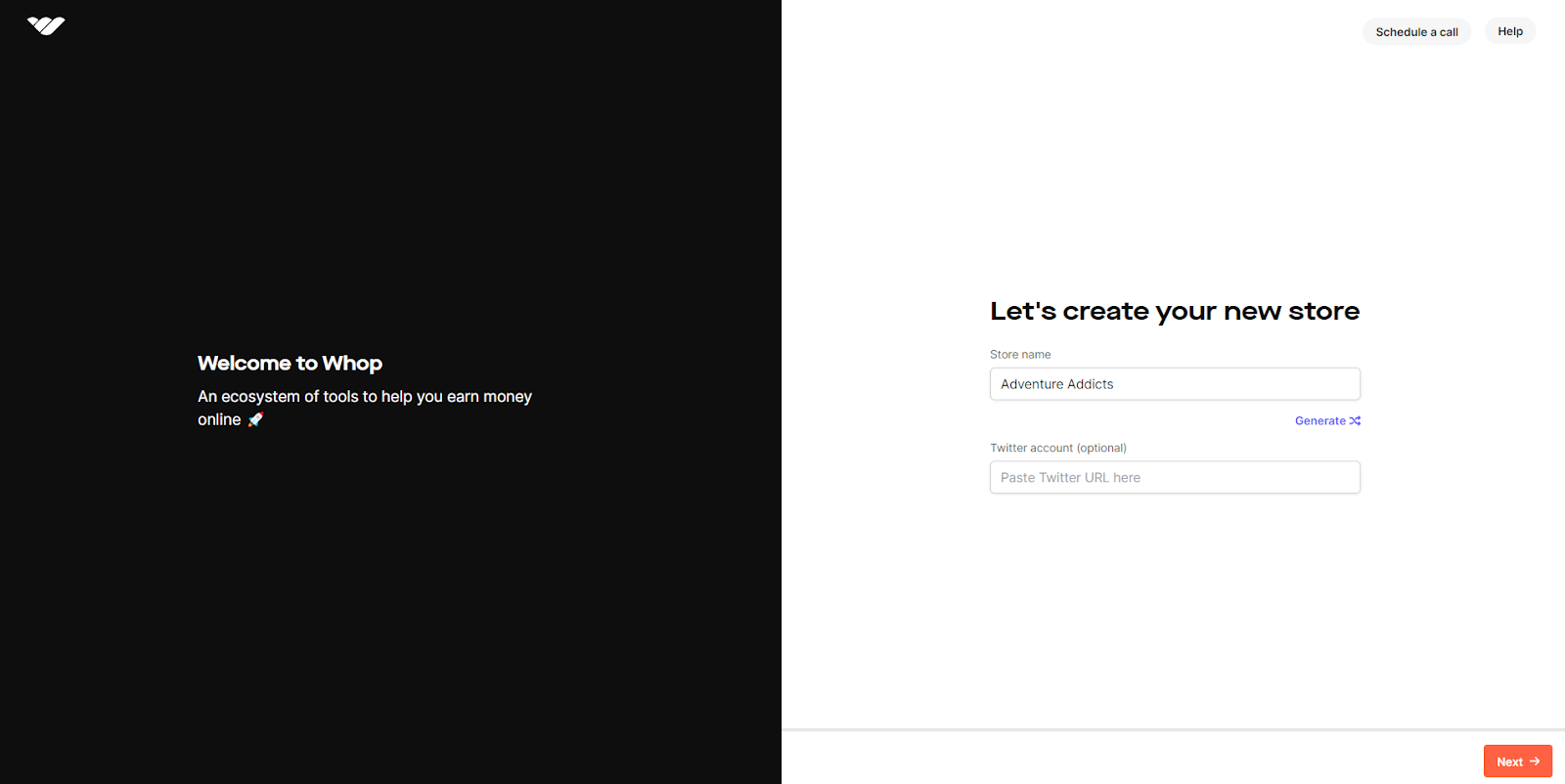Viewport: 1565px width, 784px height.
Task: Click the progress bar line above Next
Action: (1173, 729)
